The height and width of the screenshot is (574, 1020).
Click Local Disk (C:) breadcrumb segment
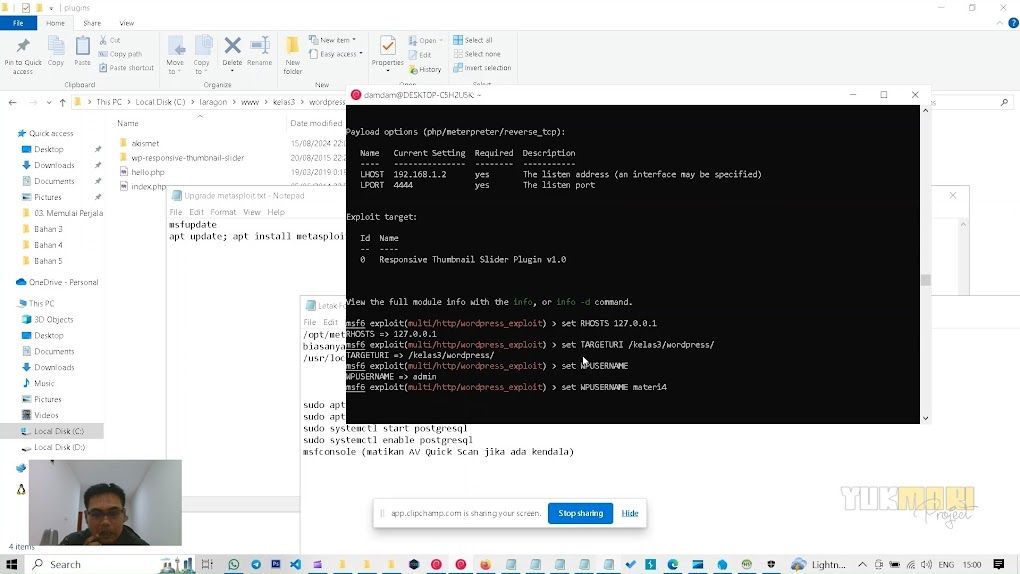(160, 102)
